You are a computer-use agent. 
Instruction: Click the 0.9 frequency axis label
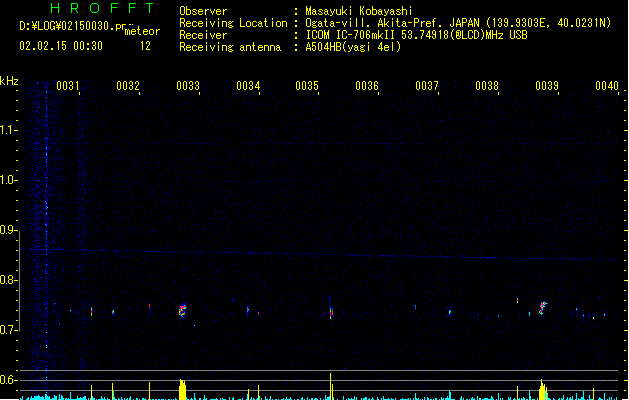coord(8,230)
